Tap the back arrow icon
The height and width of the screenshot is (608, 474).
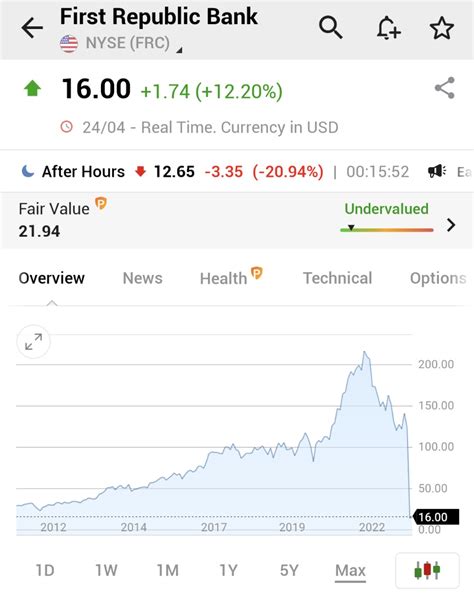(32, 28)
